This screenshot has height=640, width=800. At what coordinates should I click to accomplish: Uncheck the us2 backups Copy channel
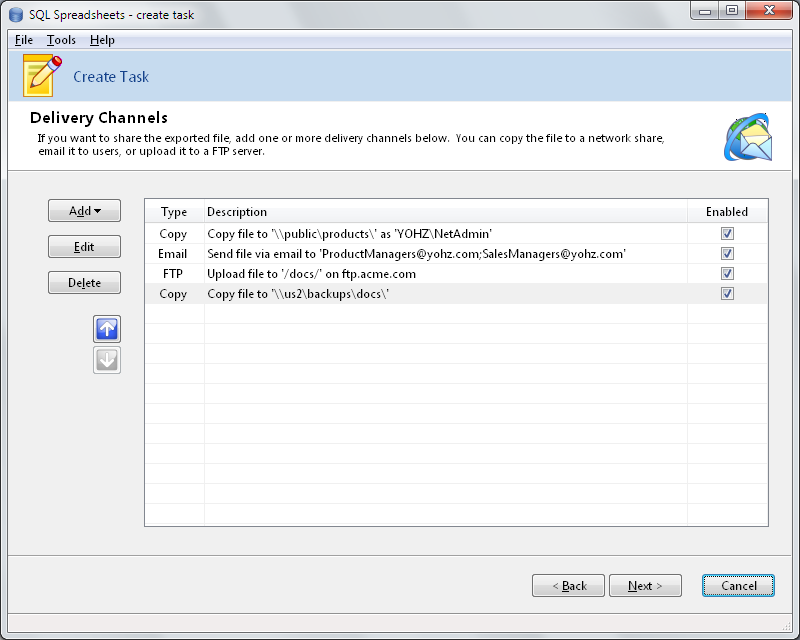click(727, 293)
